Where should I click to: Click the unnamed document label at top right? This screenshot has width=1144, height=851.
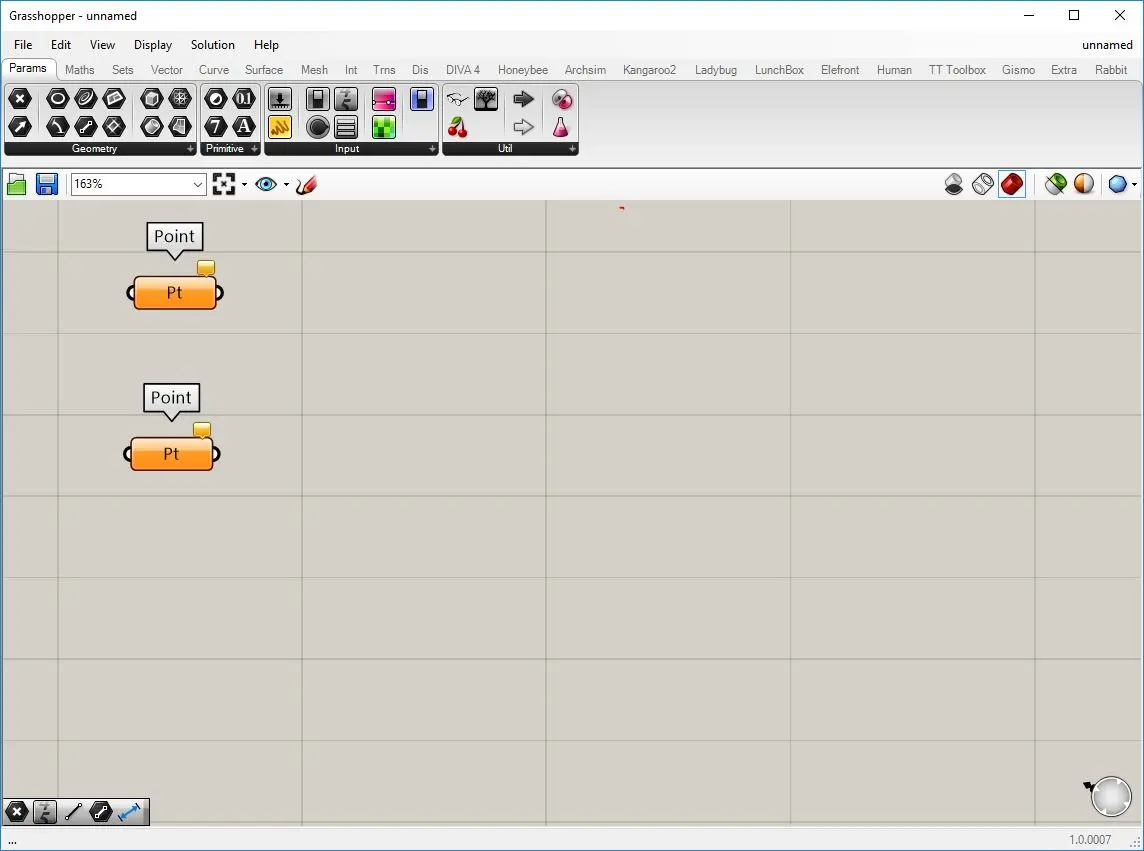click(x=1107, y=45)
